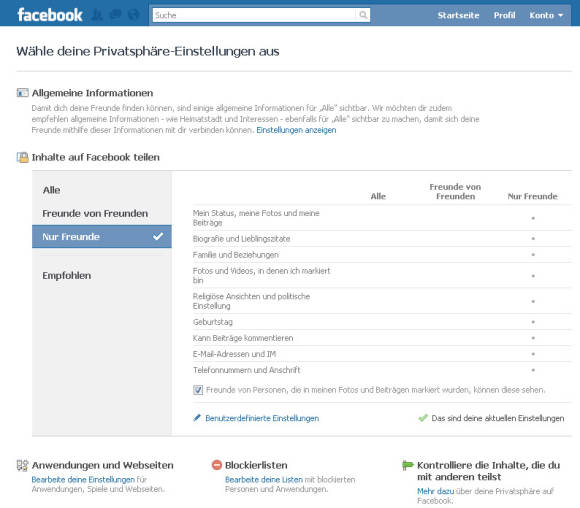580x508 pixels.
Task: Click the Anwendungen und Webseiten icon
Action: tap(22, 465)
